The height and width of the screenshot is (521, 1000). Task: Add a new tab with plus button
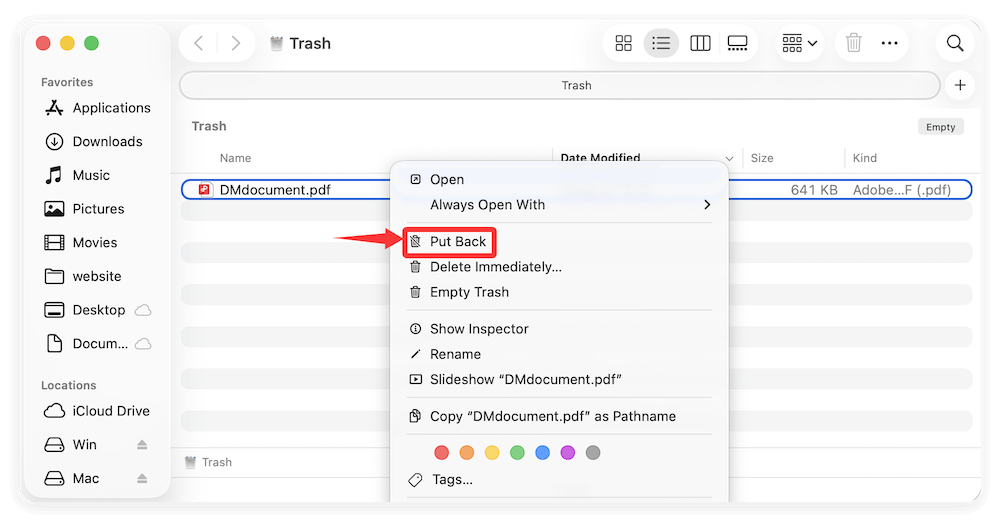960,85
